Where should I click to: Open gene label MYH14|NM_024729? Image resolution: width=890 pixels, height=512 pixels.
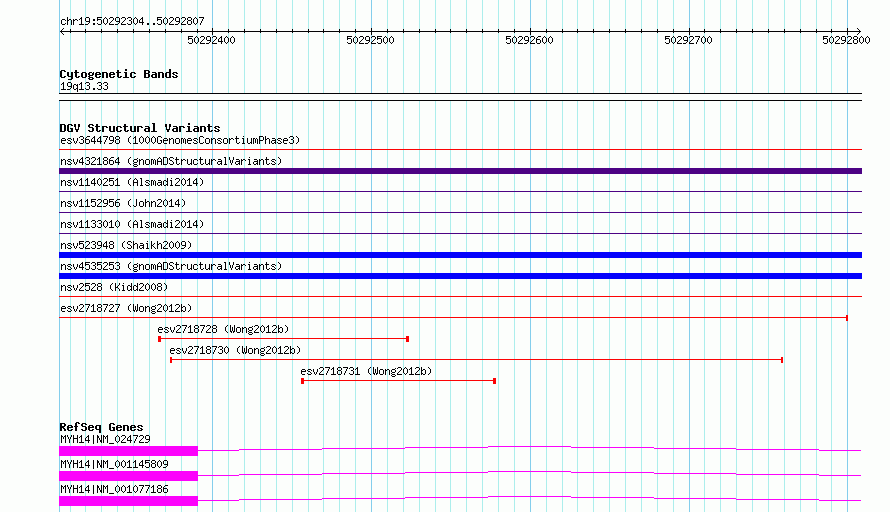point(105,439)
